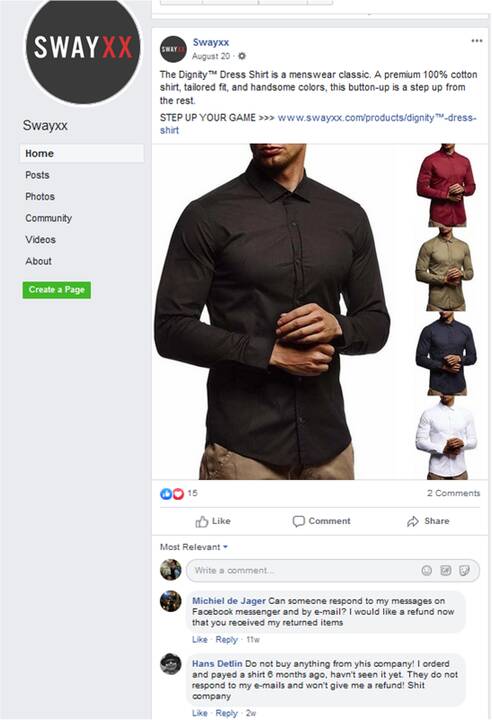Reply to Michiel de Jager's comment
492x720 pixels.
[226, 640]
